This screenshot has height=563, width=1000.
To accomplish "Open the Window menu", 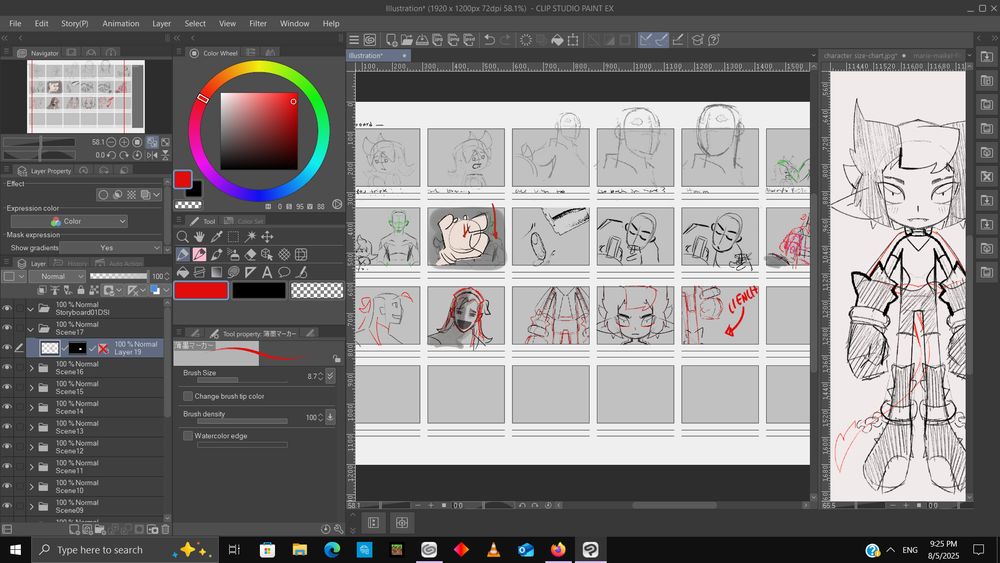I will 294,24.
